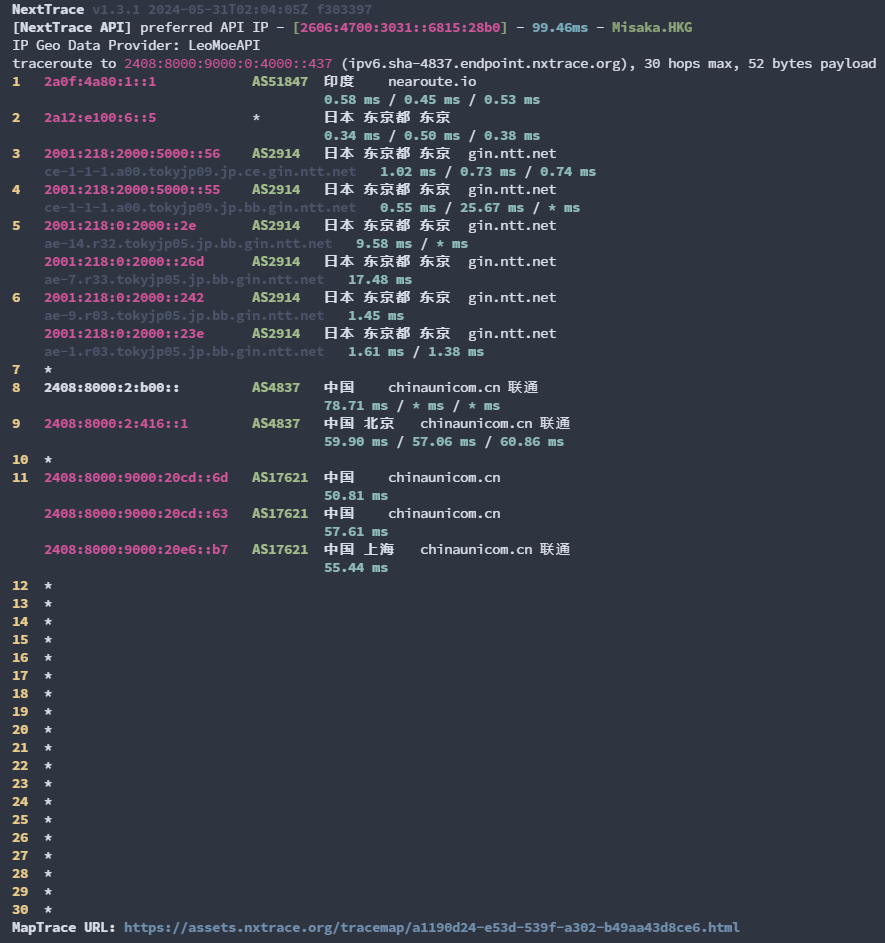Viewport: 885px width, 943px height.
Task: Click nearoute.io on hop 1
Action: click(x=432, y=81)
